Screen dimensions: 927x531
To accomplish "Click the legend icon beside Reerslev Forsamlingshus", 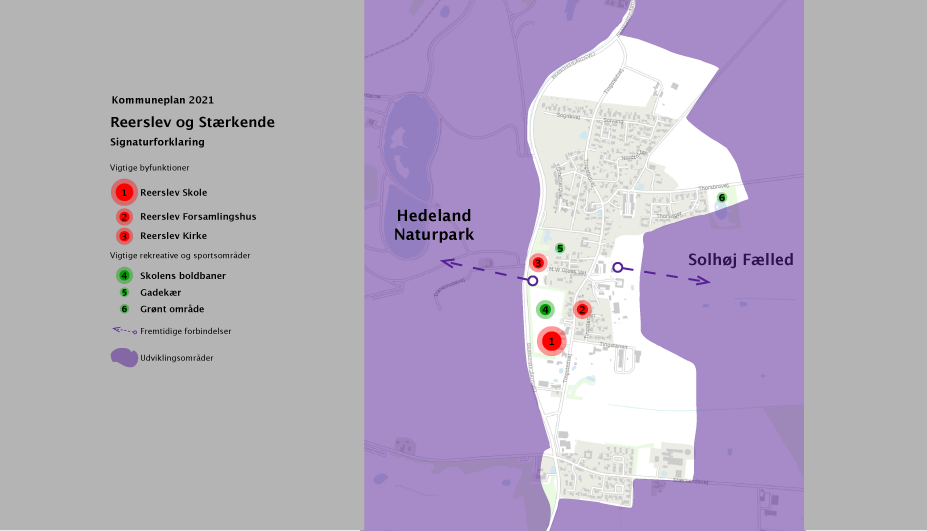I will (x=124, y=217).
